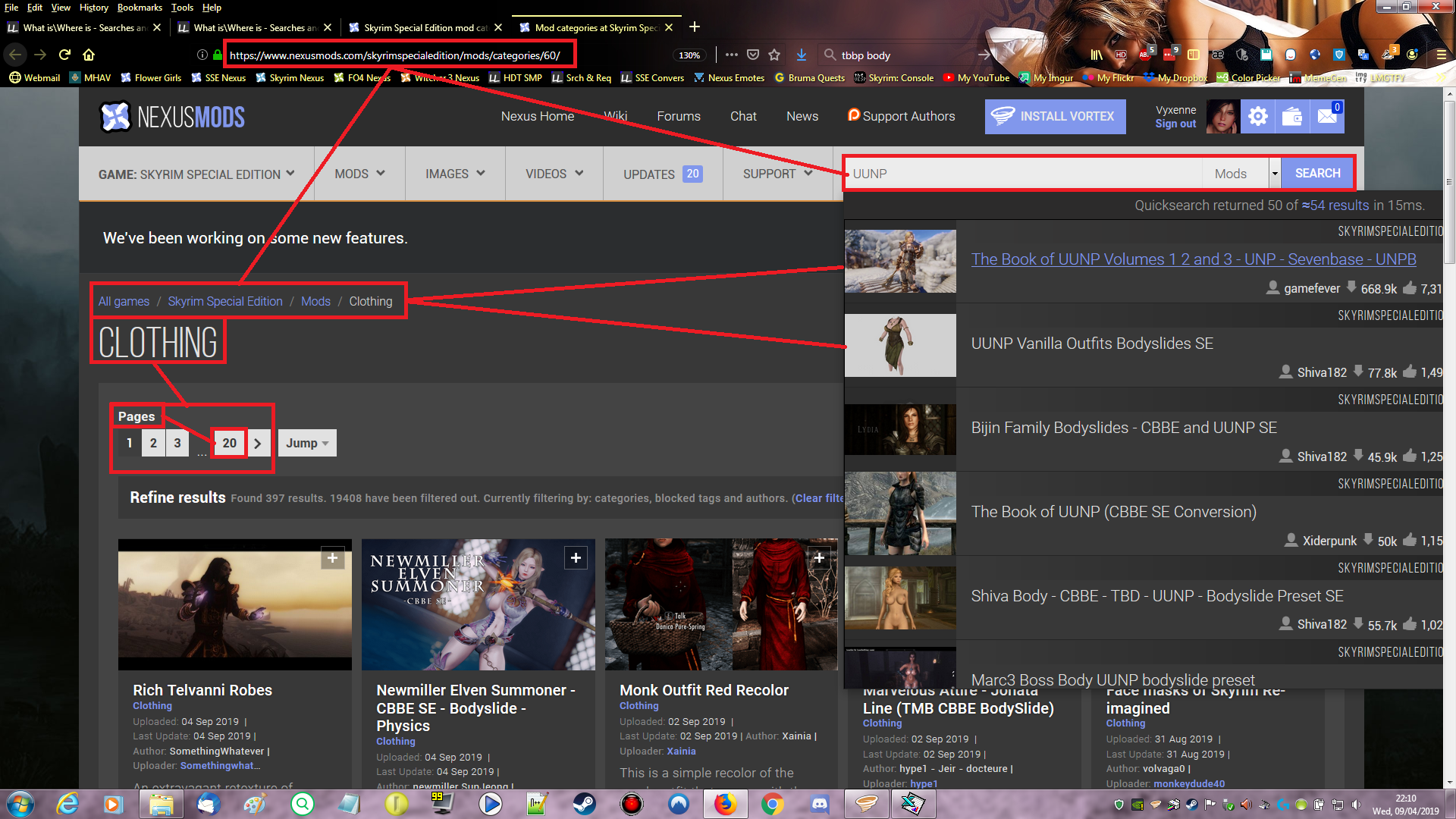The width and height of the screenshot is (1456, 819).
Task: Expand the Game: Skyrim Special Edition dropdown
Action: tap(196, 174)
